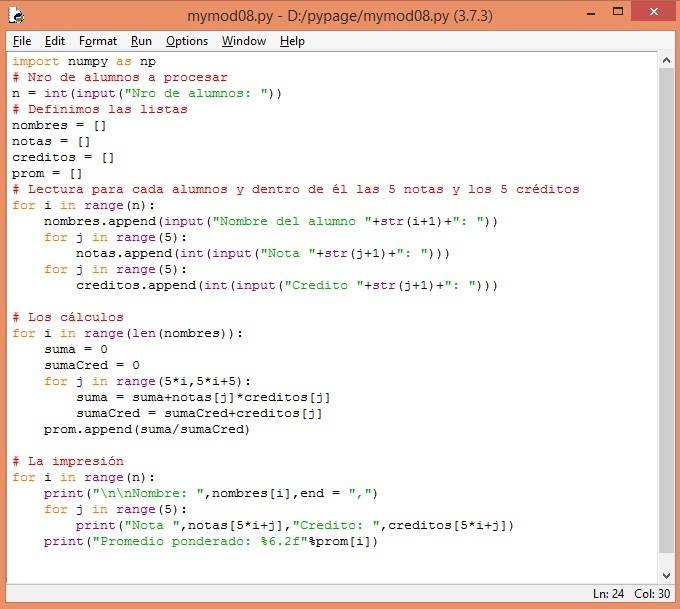The width and height of the screenshot is (680, 609).
Task: Click the vertical scrollbar thumb
Action: (x=667, y=310)
